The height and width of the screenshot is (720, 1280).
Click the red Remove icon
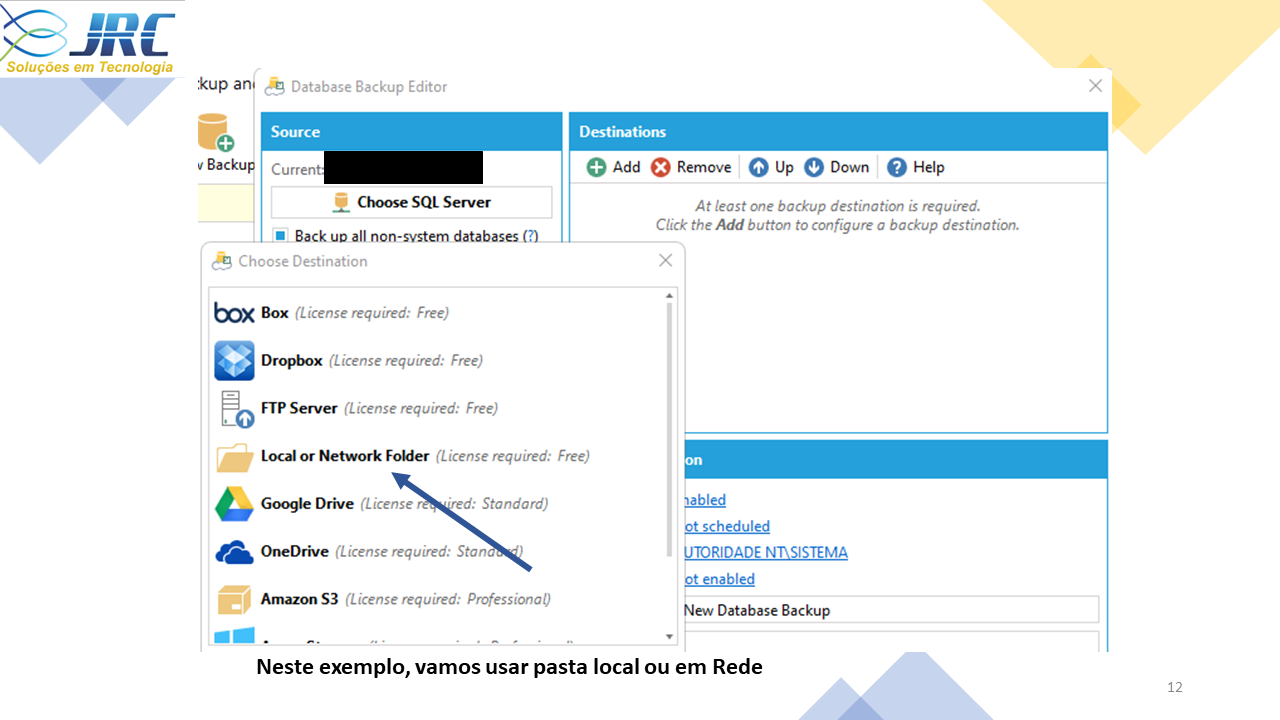[660, 167]
